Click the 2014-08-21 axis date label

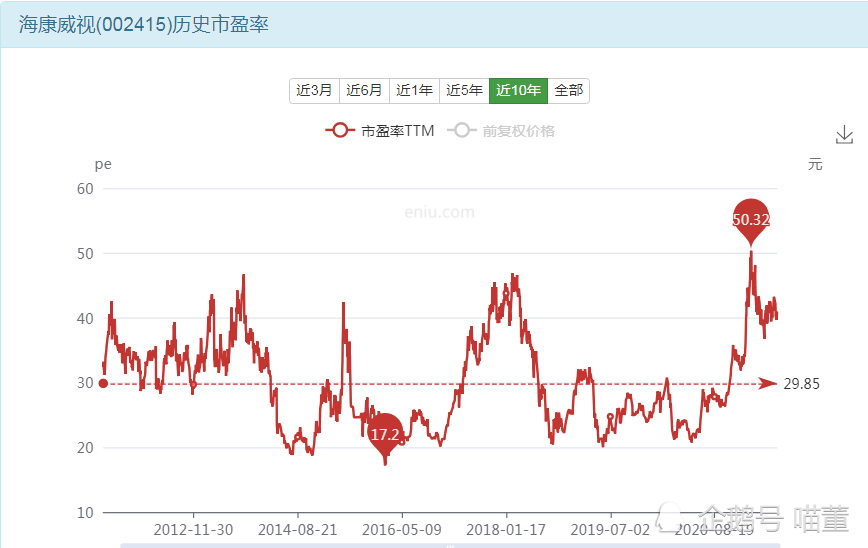tap(297, 530)
